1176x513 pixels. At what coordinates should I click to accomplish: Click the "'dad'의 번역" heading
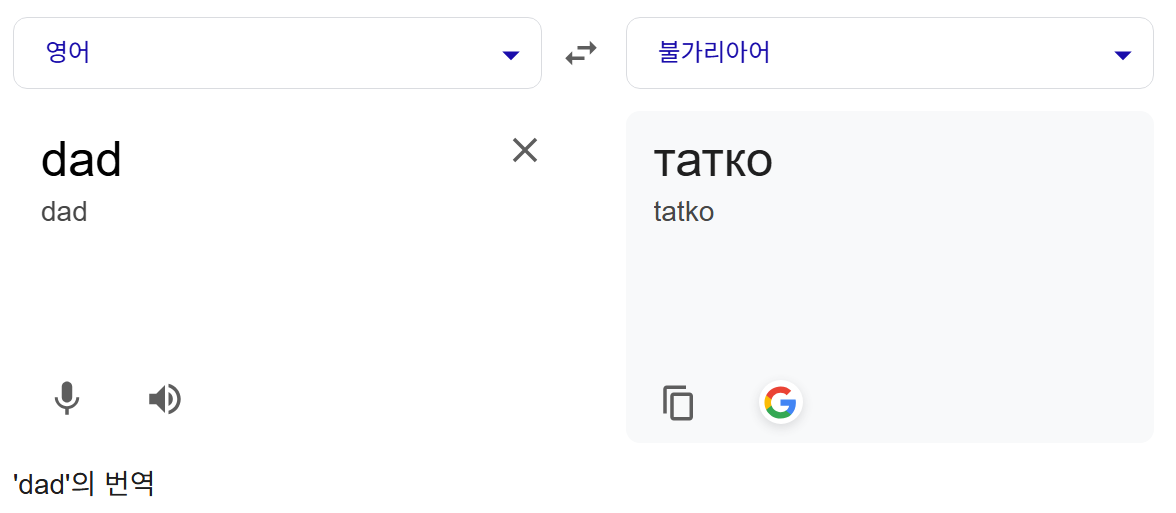[84, 485]
